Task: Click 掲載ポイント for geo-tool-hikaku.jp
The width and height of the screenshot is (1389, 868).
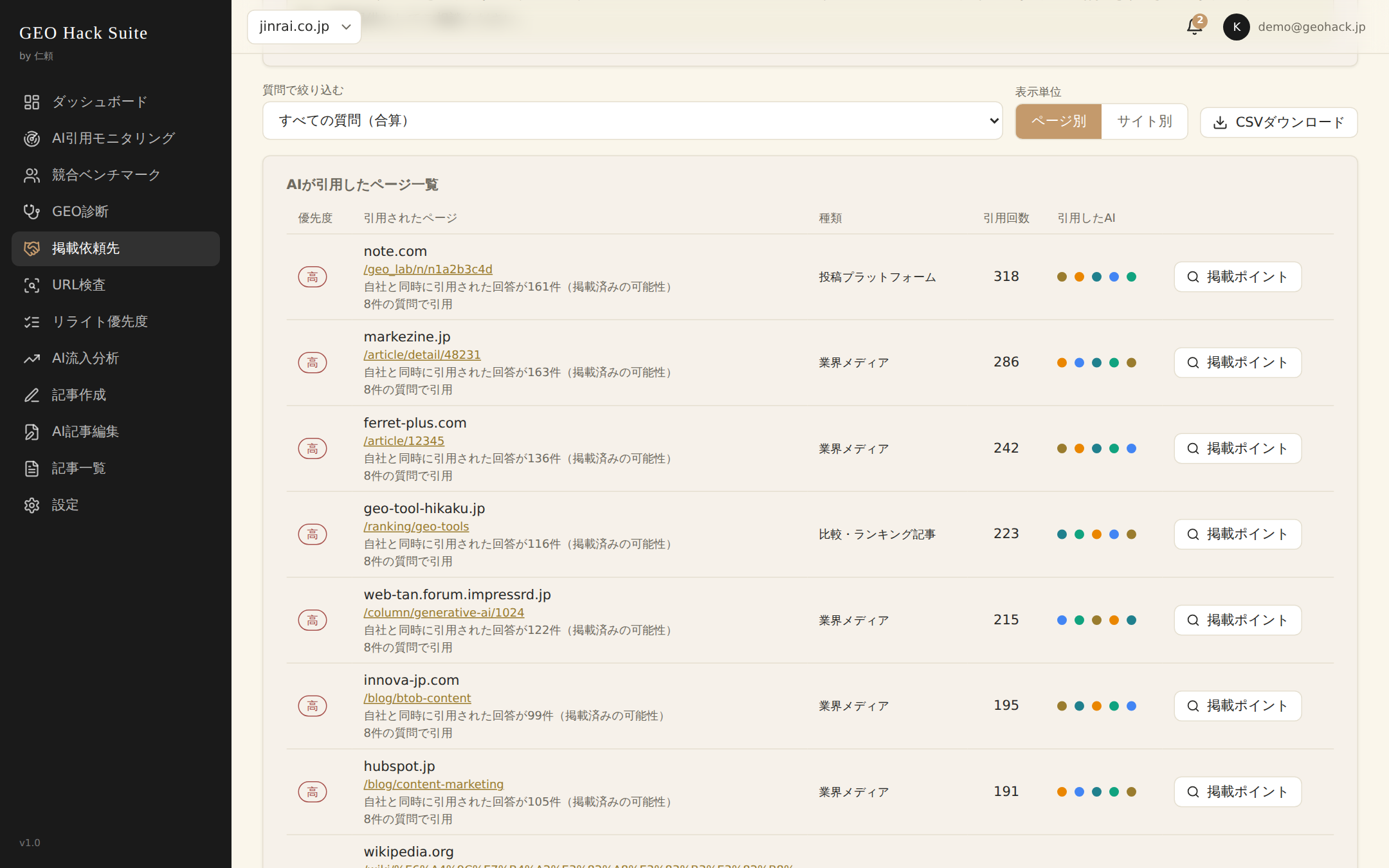Action: (x=1238, y=534)
